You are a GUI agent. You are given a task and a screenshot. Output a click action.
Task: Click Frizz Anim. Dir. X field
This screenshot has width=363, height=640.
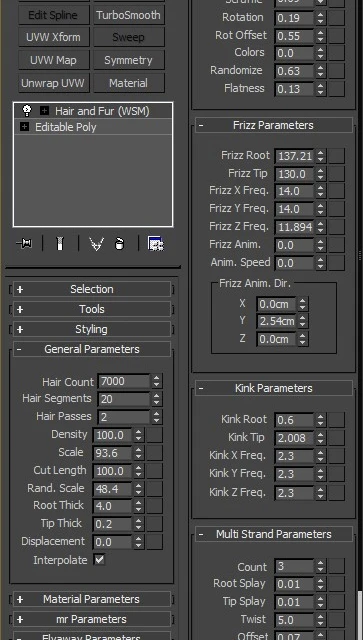click(276, 304)
